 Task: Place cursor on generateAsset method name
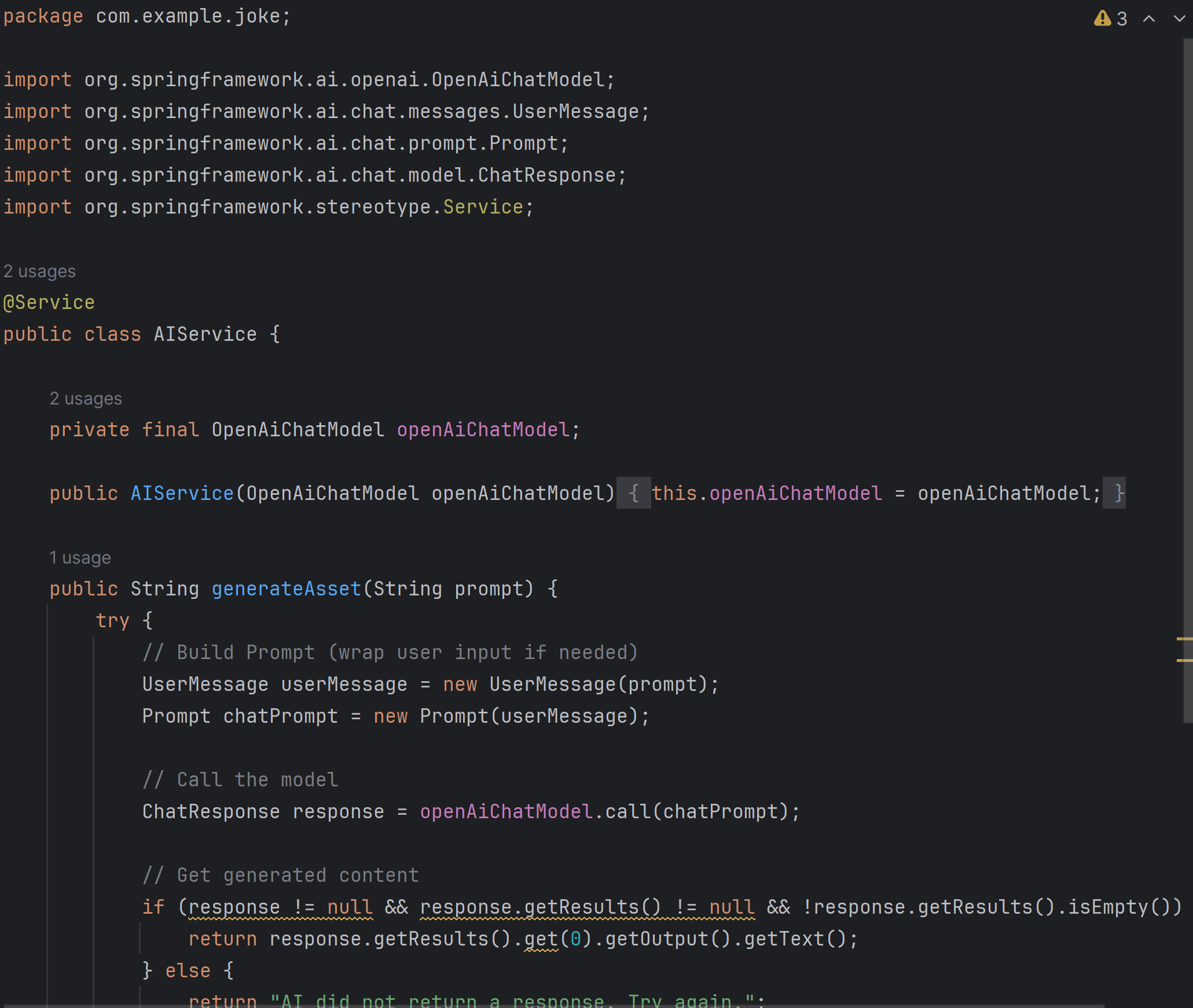pos(286,588)
